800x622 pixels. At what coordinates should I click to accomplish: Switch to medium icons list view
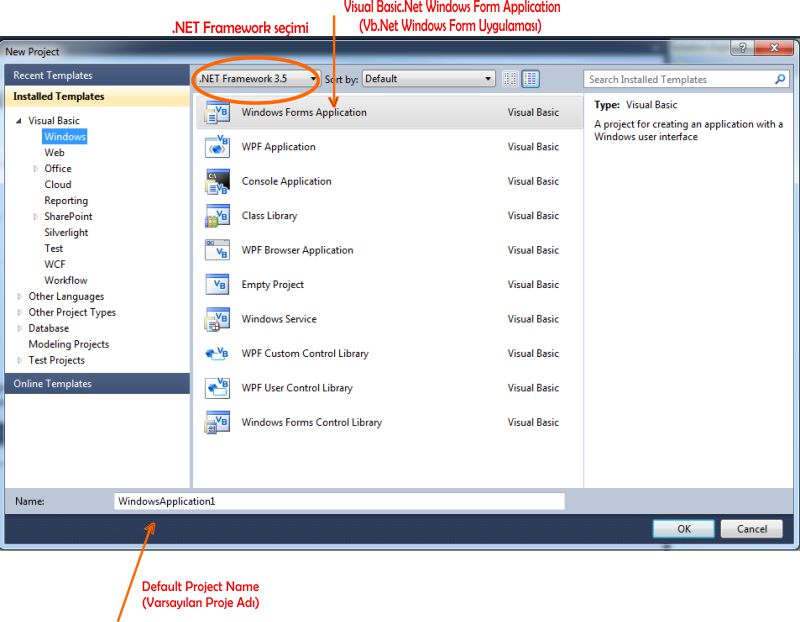click(x=531, y=79)
